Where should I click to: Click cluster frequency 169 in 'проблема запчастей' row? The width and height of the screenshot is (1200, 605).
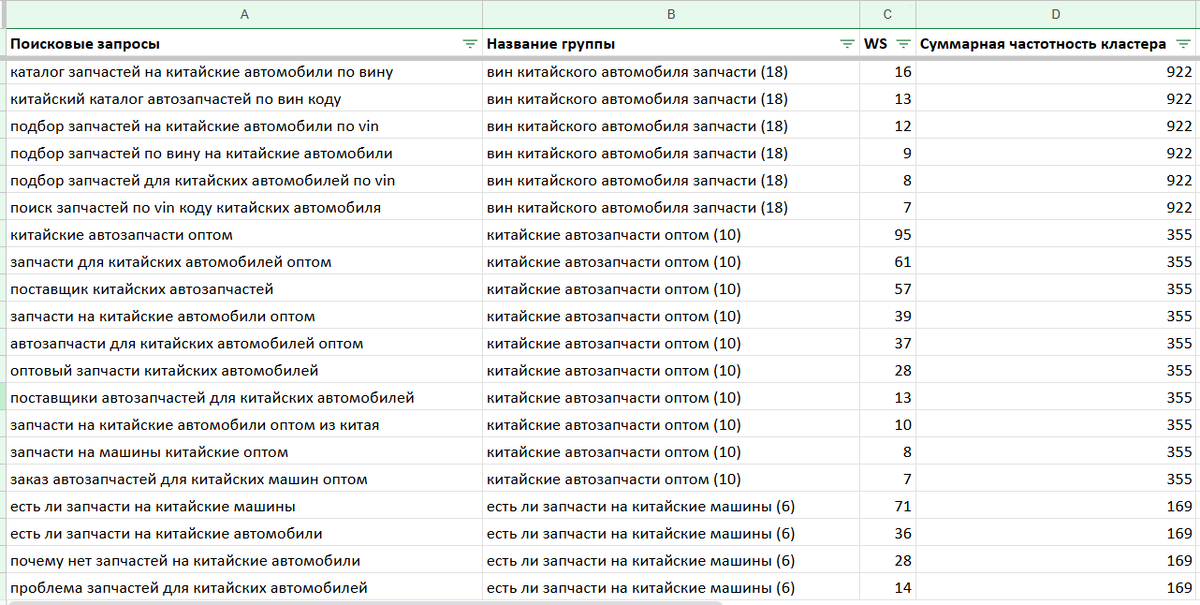1057,588
